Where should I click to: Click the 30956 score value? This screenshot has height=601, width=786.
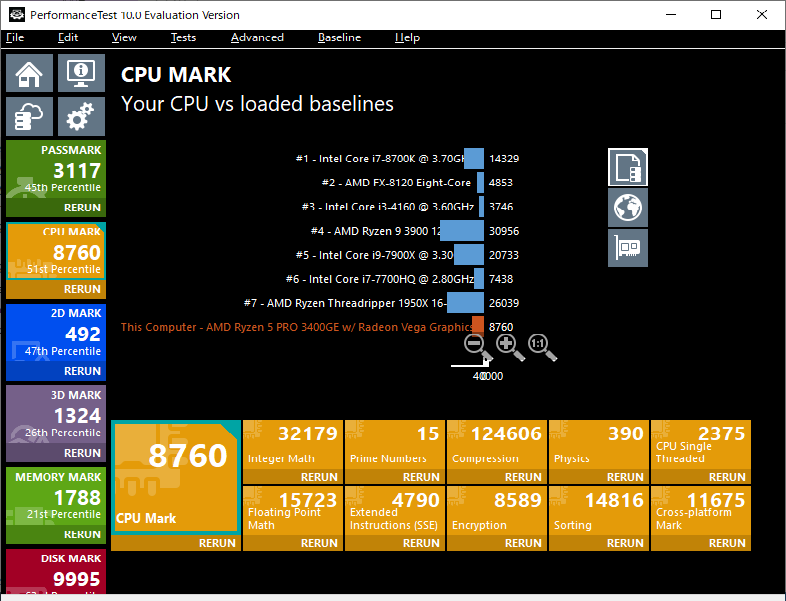(504, 231)
